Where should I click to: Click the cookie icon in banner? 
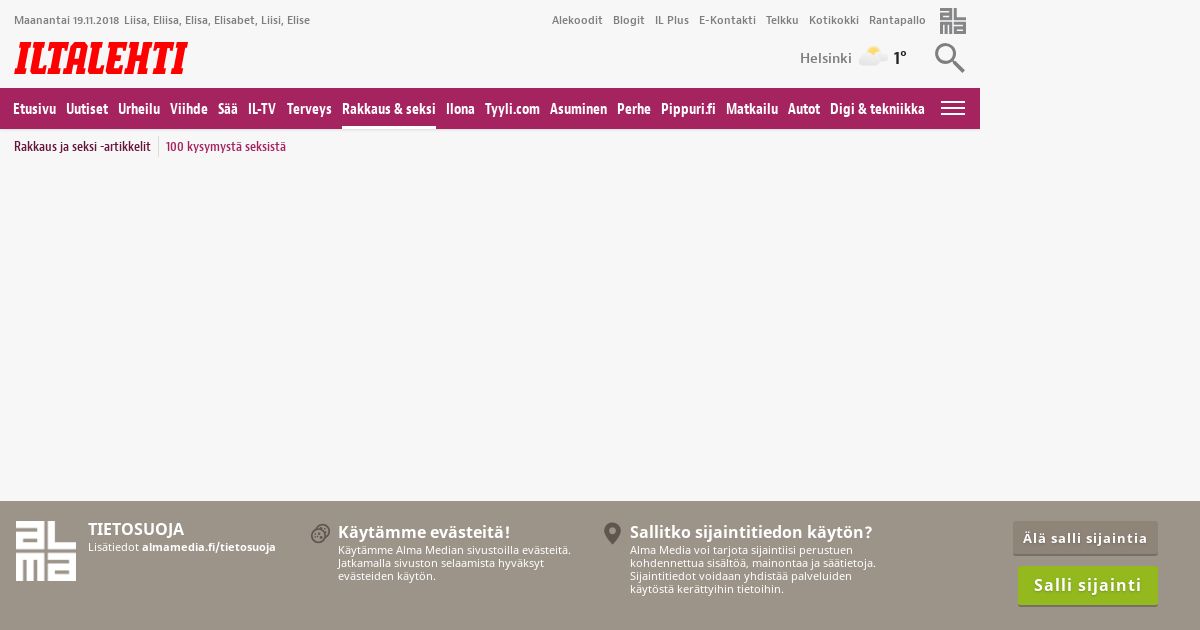pyautogui.click(x=320, y=534)
